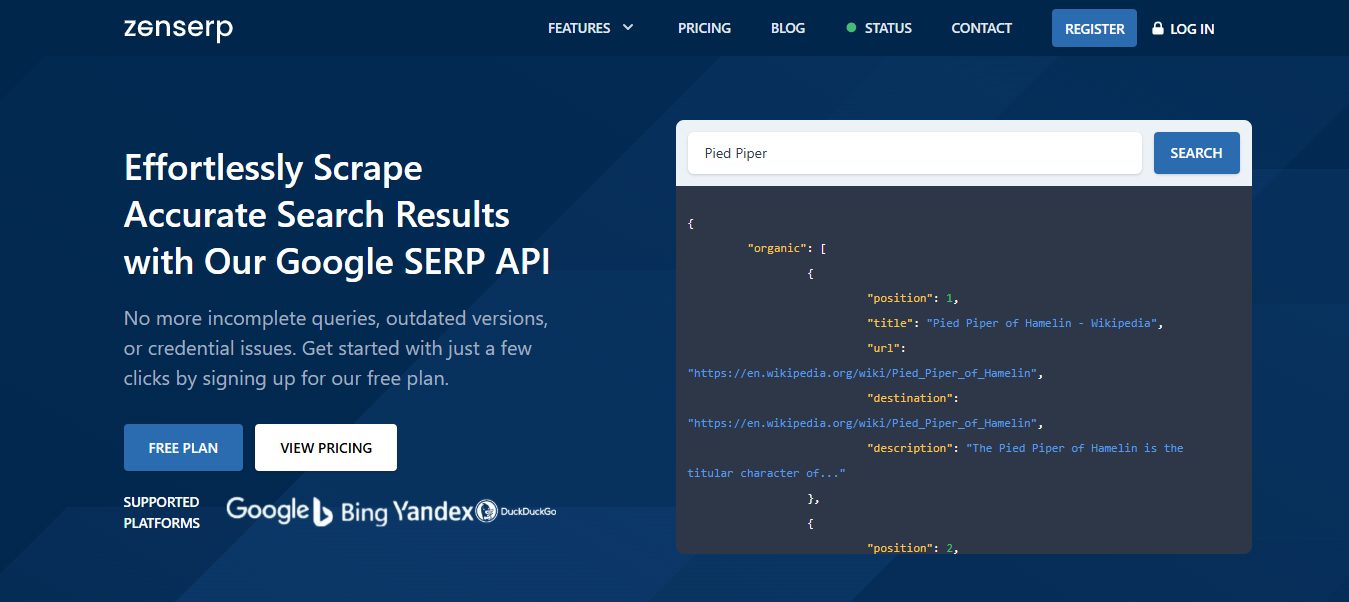This screenshot has height=602, width=1349.
Task: Hit the Search button
Action: pyautogui.click(x=1196, y=153)
